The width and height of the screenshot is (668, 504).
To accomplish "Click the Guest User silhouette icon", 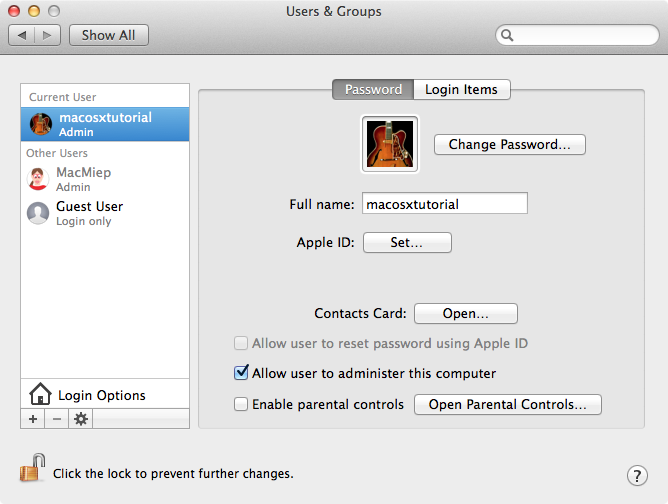I will (38, 213).
